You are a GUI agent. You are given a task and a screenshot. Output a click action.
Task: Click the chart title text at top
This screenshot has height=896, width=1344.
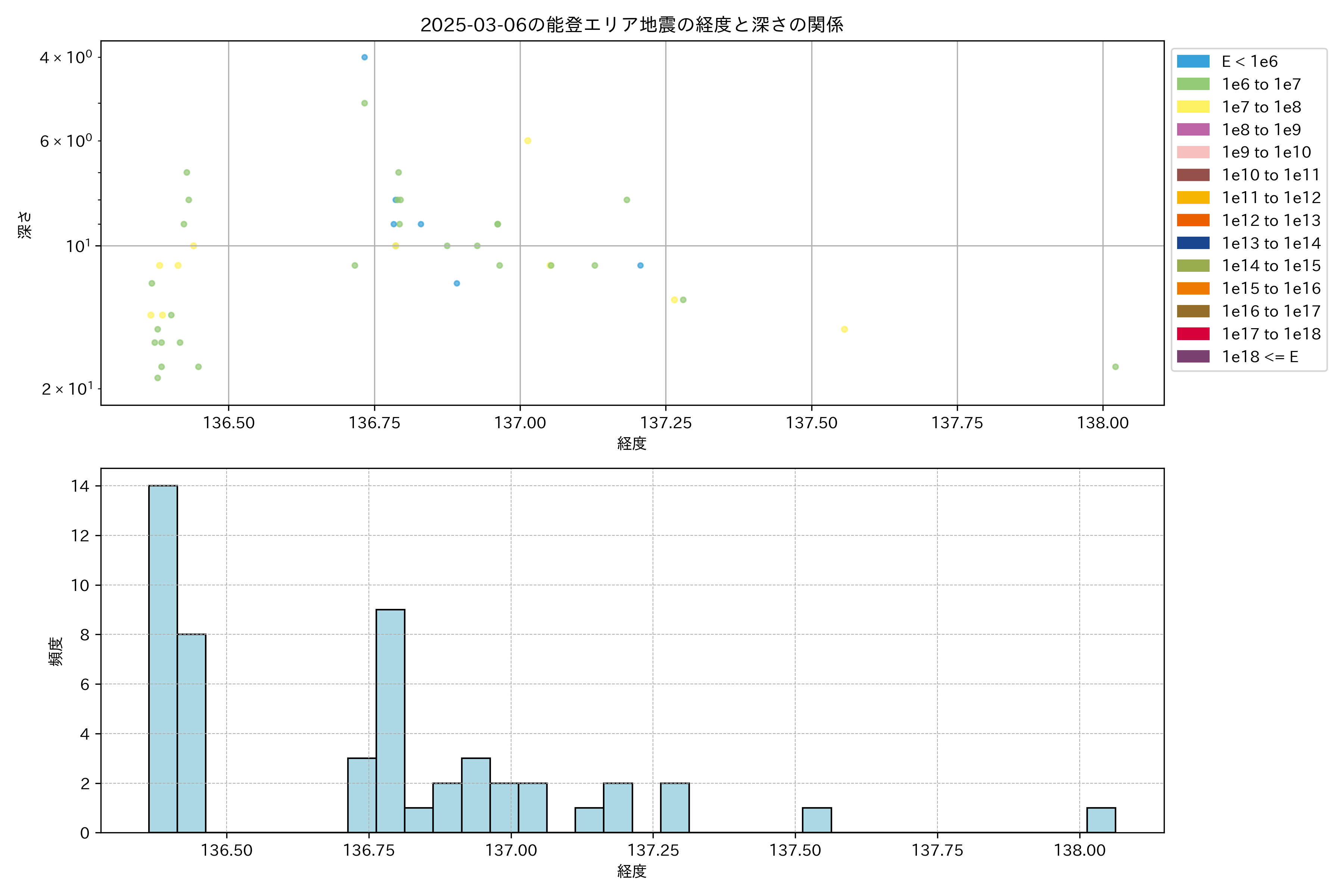631,25
